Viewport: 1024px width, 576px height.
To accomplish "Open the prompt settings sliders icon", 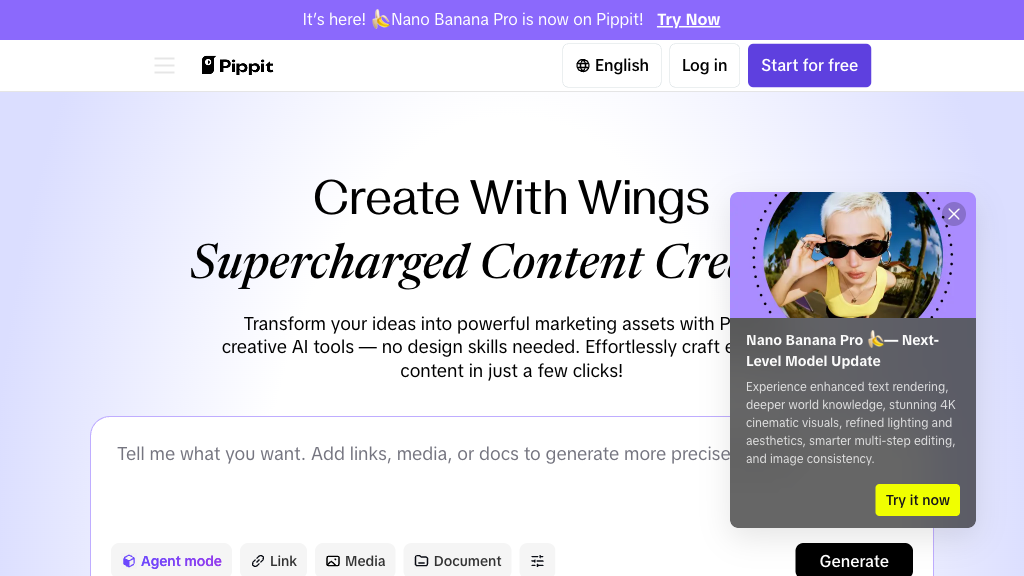I will pyautogui.click(x=537, y=561).
